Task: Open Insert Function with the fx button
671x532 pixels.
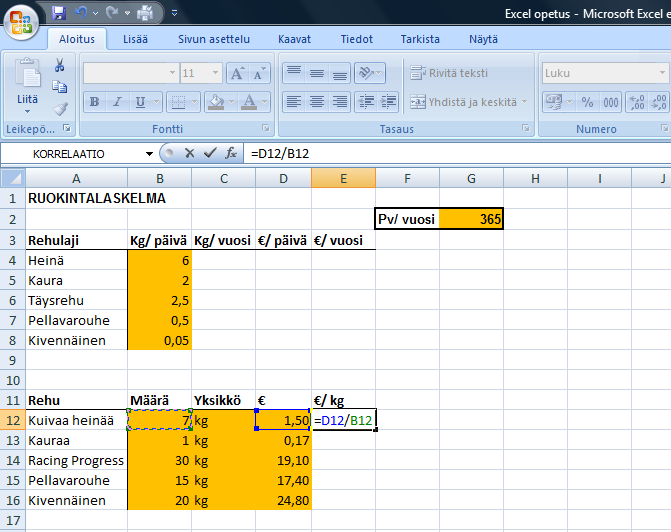Action: click(x=231, y=153)
